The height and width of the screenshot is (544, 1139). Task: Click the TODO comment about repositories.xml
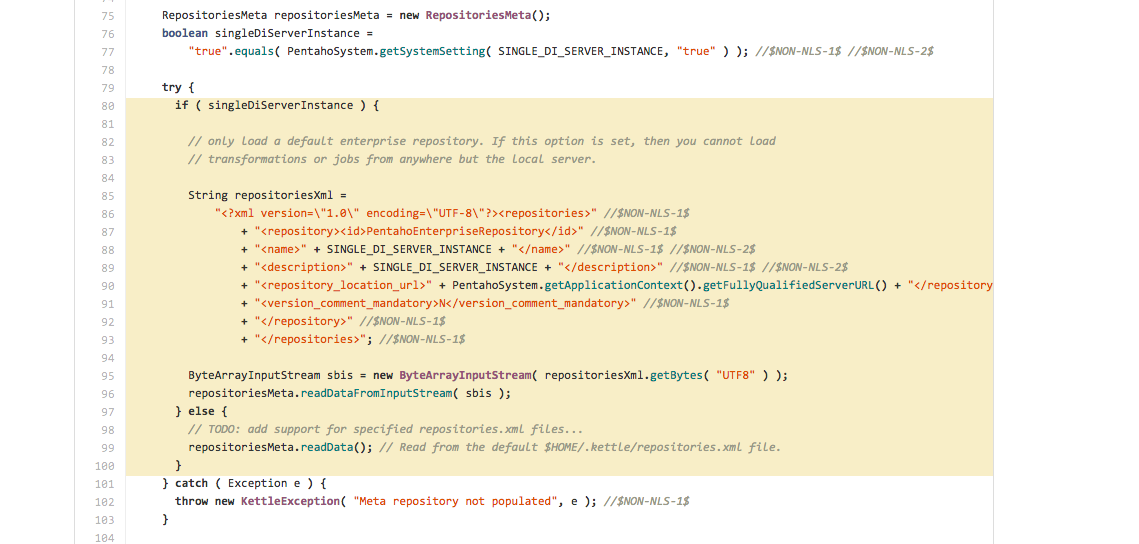tap(386, 429)
